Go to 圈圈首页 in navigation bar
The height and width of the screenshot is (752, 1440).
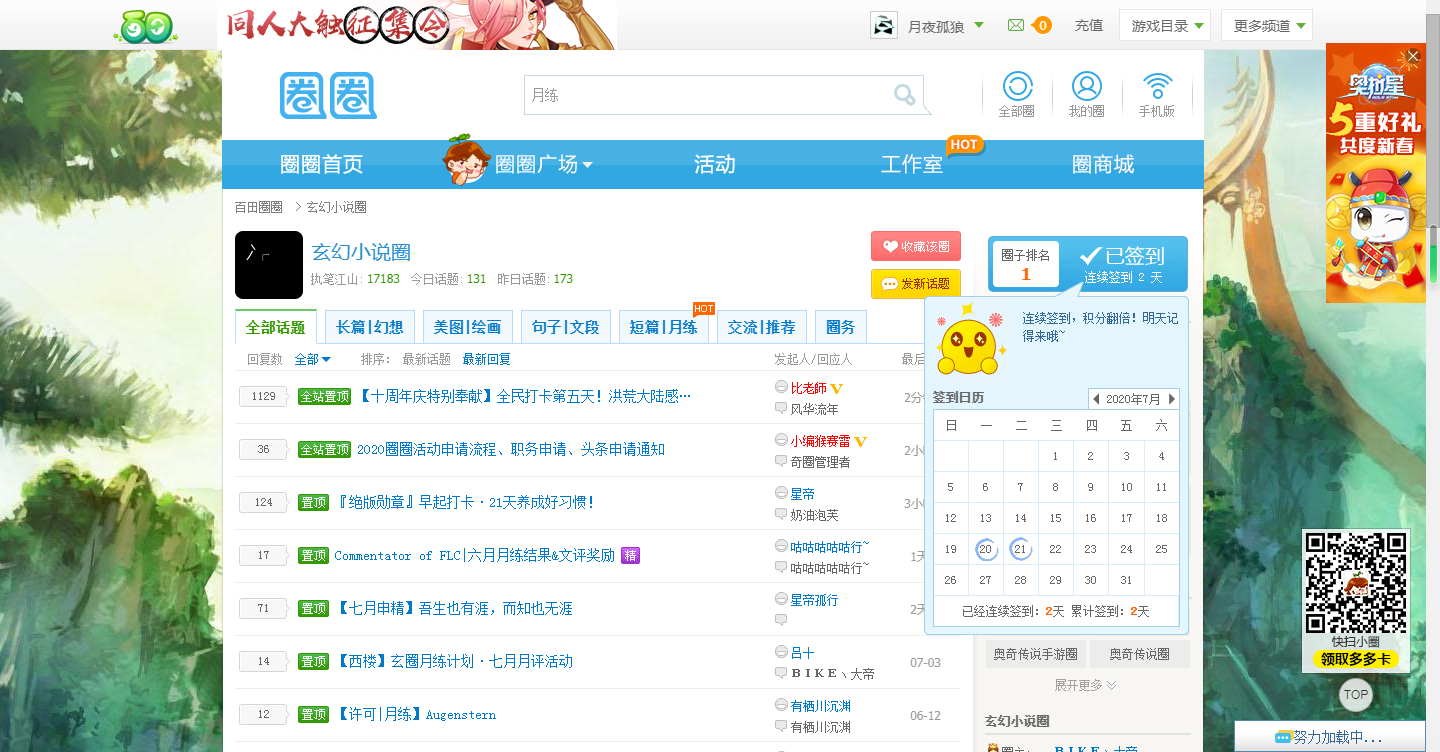click(x=321, y=165)
